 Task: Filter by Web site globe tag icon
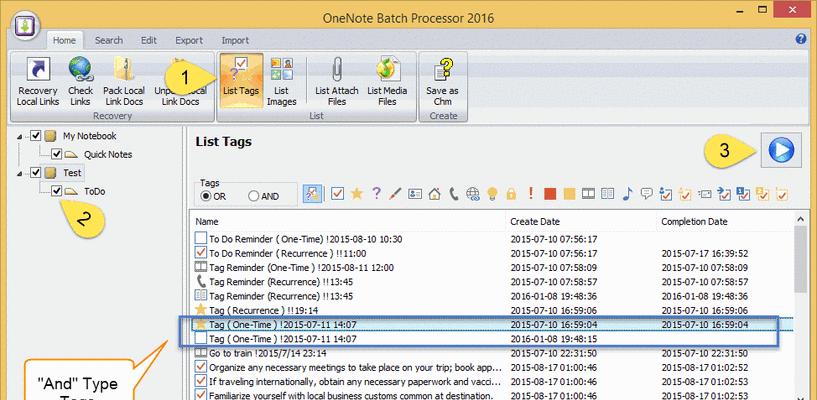point(473,194)
